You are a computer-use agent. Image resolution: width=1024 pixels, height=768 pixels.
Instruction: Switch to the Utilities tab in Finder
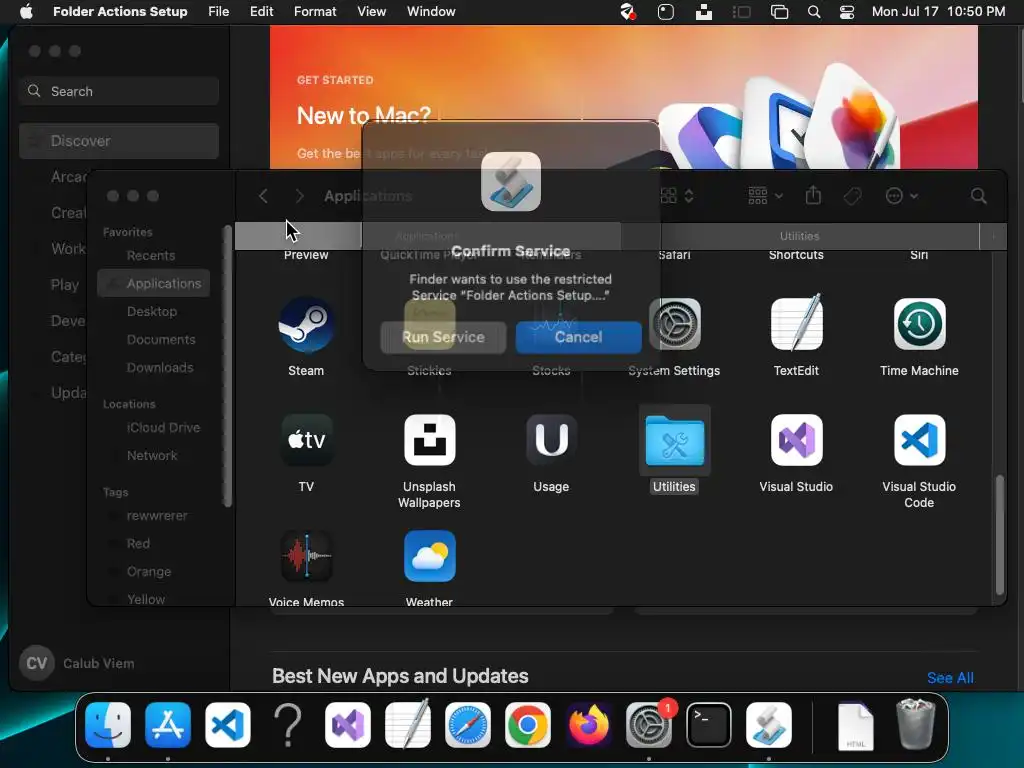click(800, 236)
